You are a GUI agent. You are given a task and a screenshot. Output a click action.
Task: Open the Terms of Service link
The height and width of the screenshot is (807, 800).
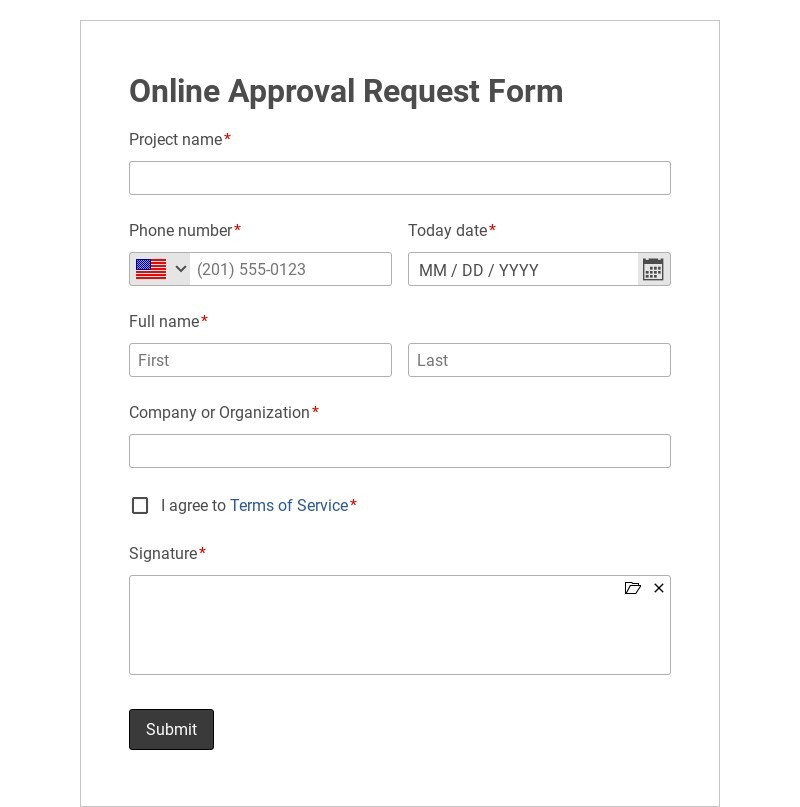289,506
